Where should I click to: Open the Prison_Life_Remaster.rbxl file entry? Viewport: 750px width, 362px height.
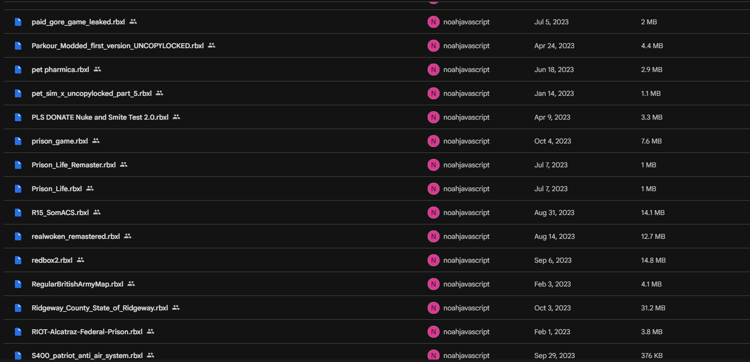74,165
